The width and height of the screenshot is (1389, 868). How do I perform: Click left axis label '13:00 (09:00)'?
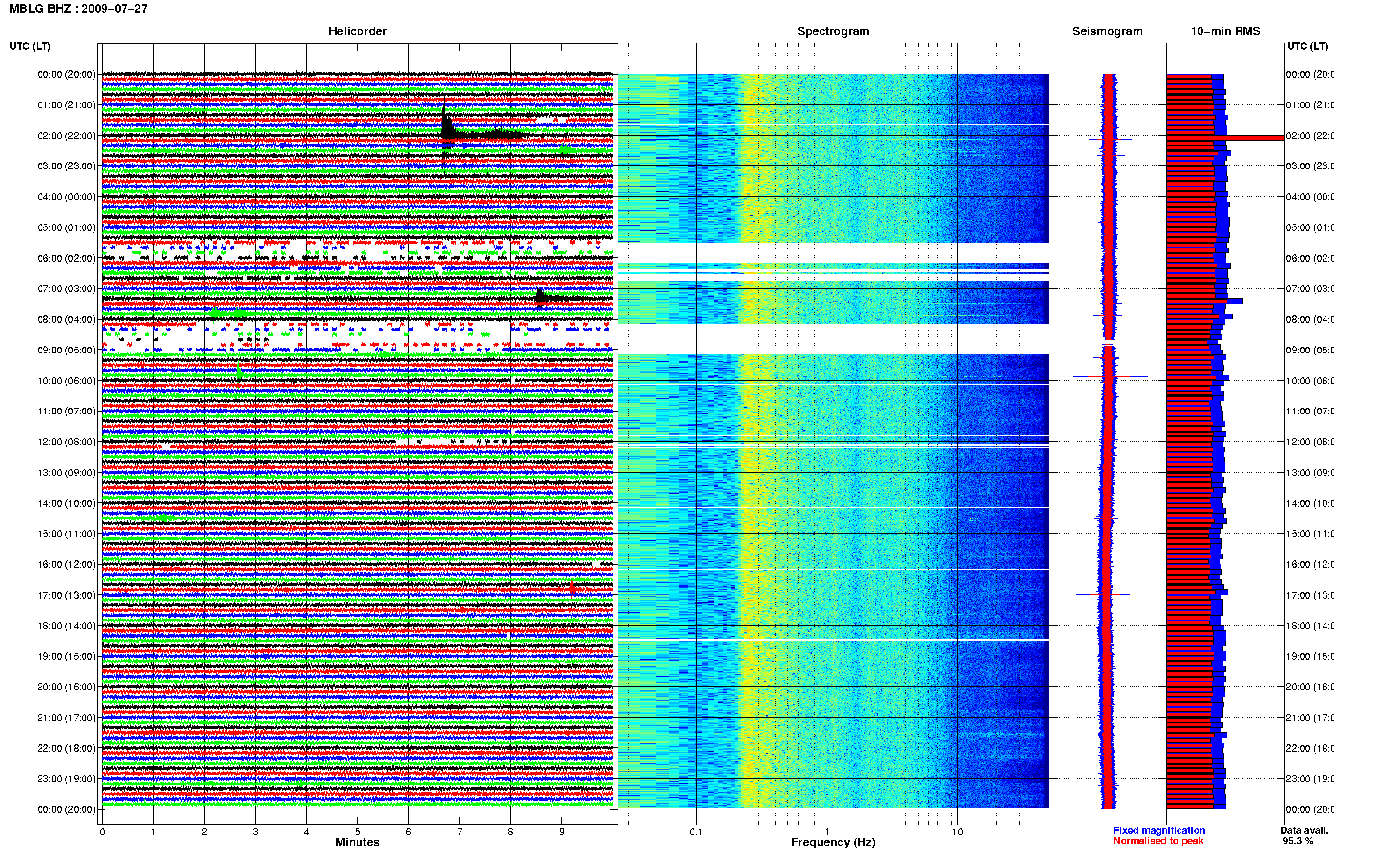coord(66,473)
